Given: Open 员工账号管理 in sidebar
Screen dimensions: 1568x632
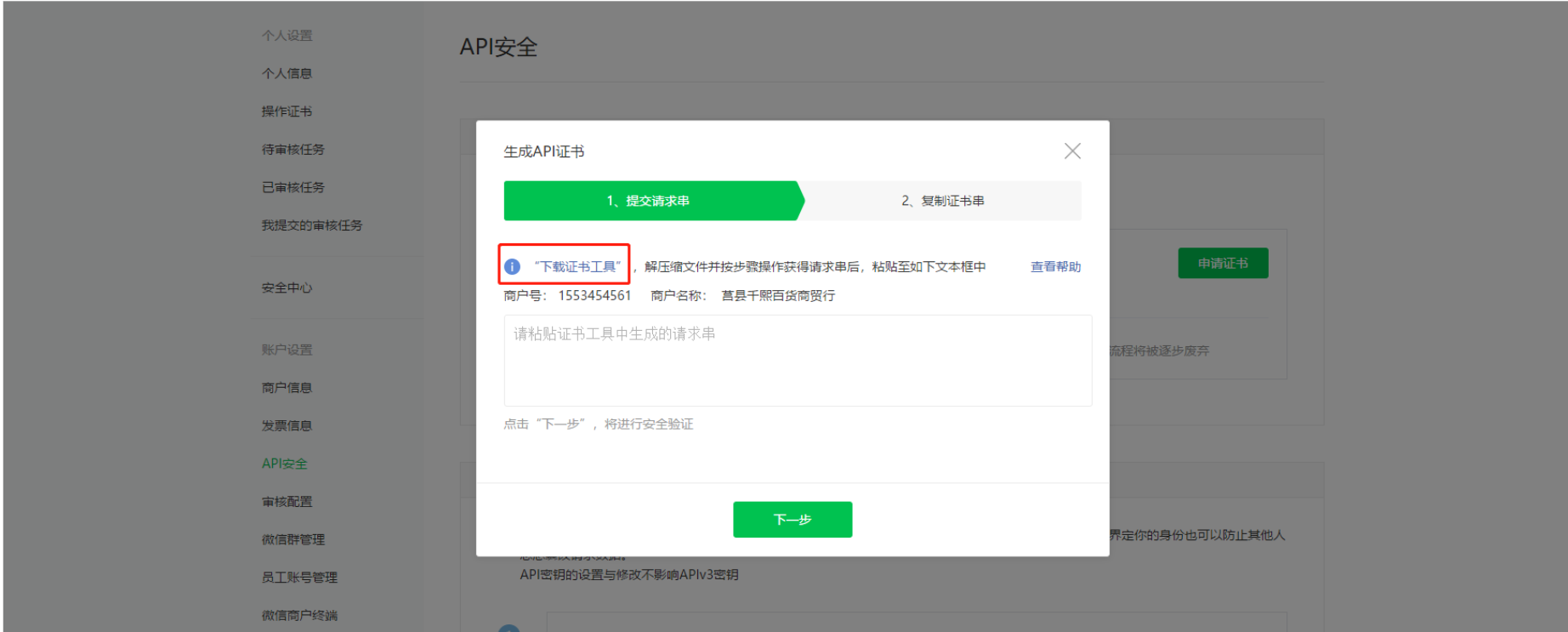Looking at the screenshot, I should (299, 577).
